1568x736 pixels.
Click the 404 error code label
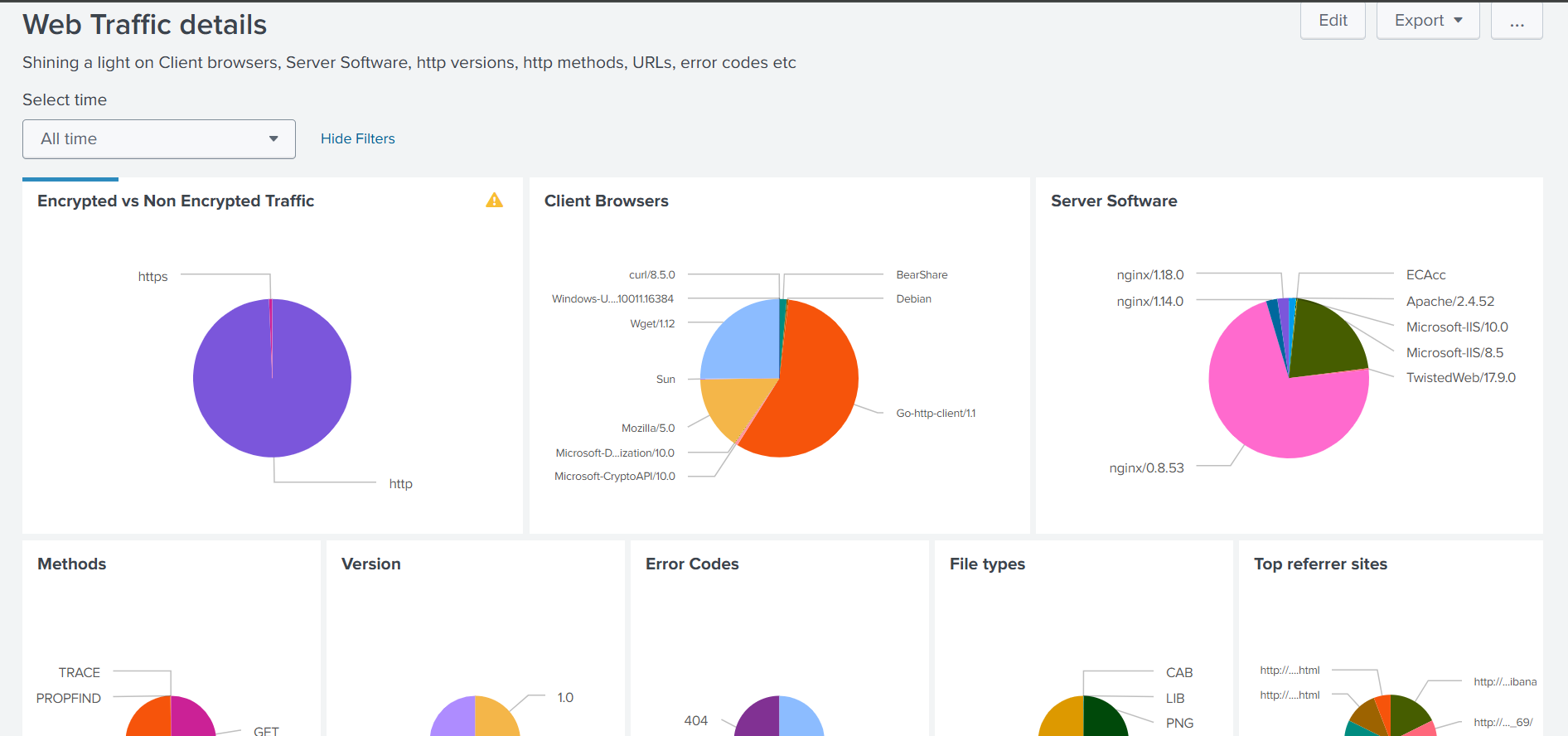coord(696,721)
